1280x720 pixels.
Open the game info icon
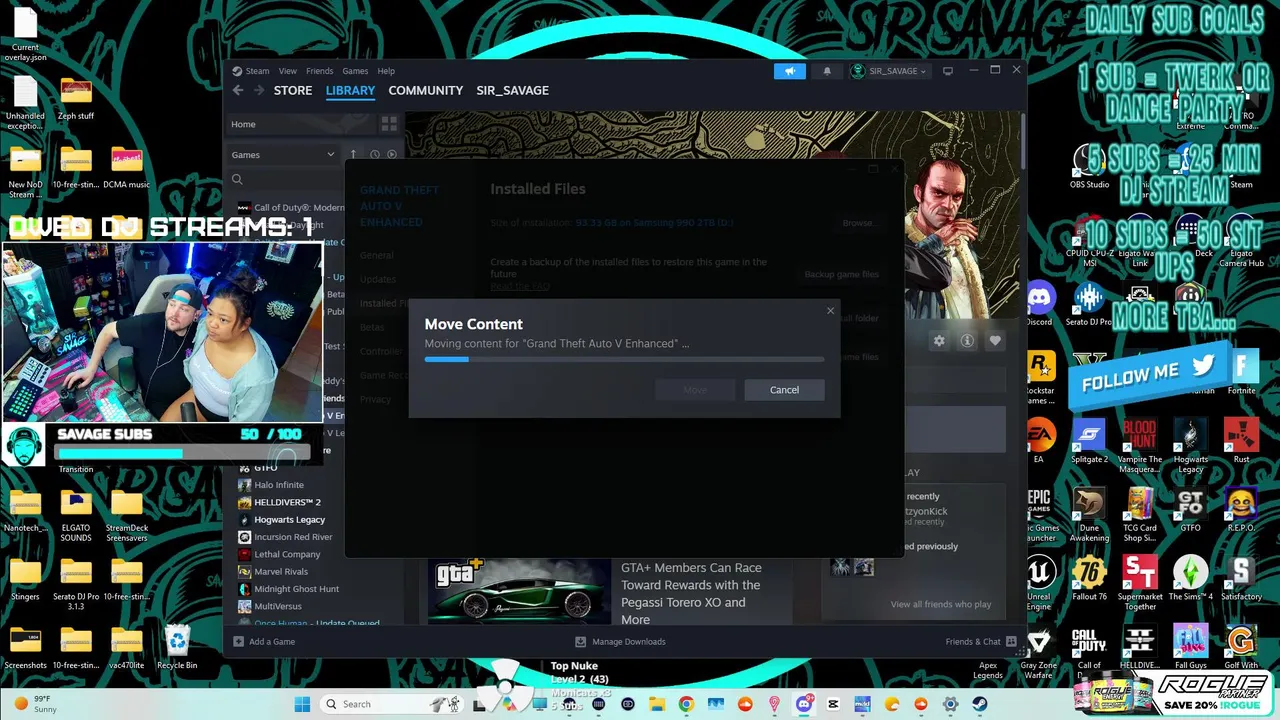coord(967,341)
